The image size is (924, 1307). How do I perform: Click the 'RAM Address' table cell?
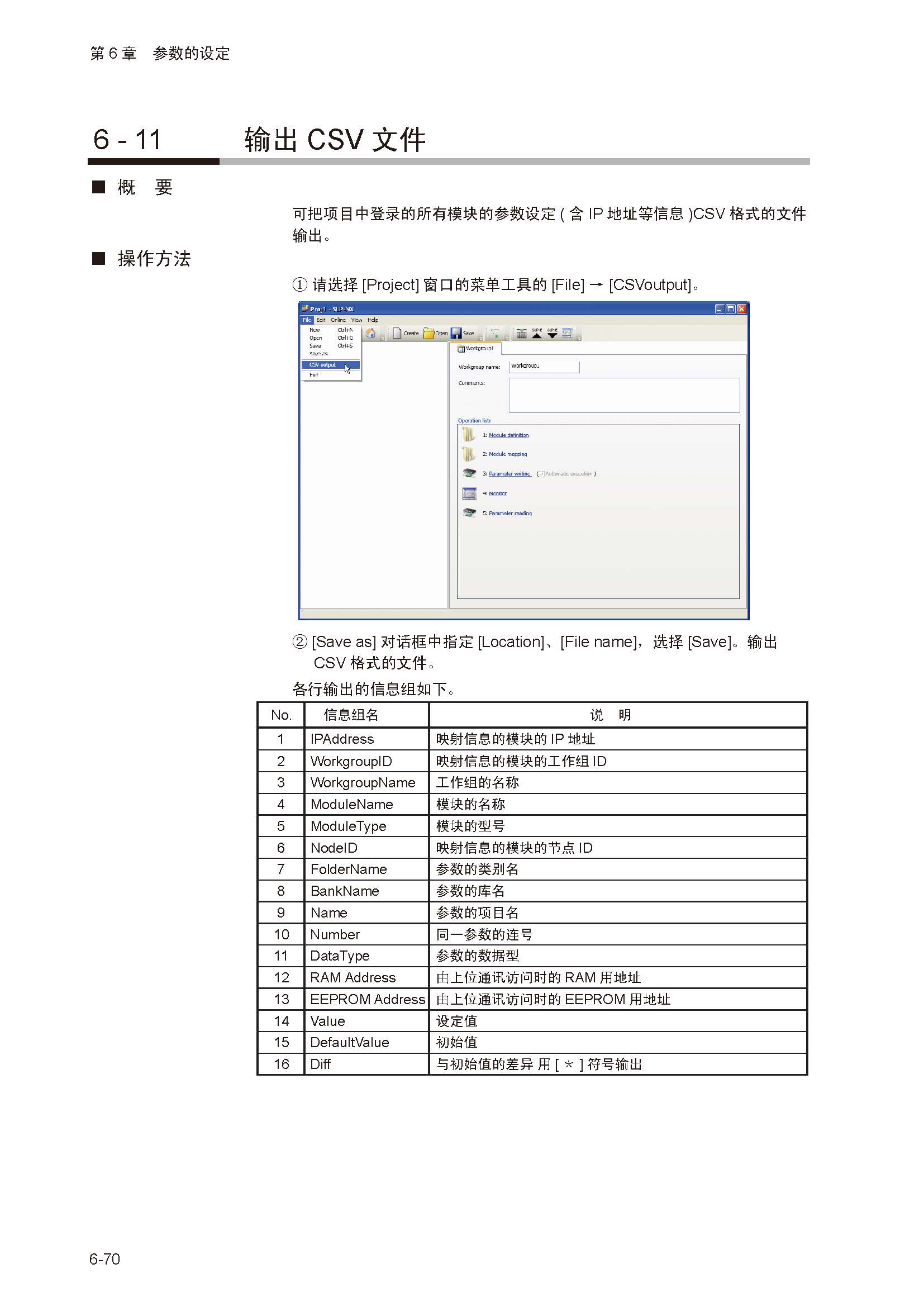click(x=366, y=977)
